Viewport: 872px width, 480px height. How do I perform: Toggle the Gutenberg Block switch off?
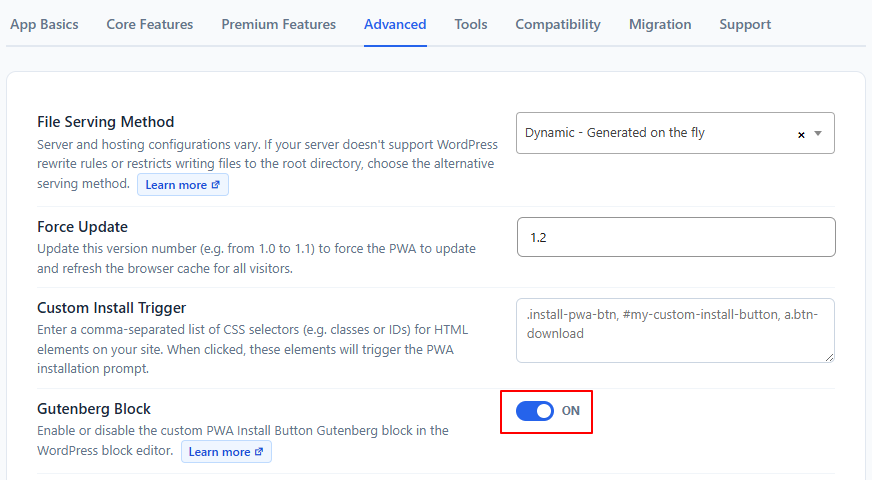click(534, 411)
